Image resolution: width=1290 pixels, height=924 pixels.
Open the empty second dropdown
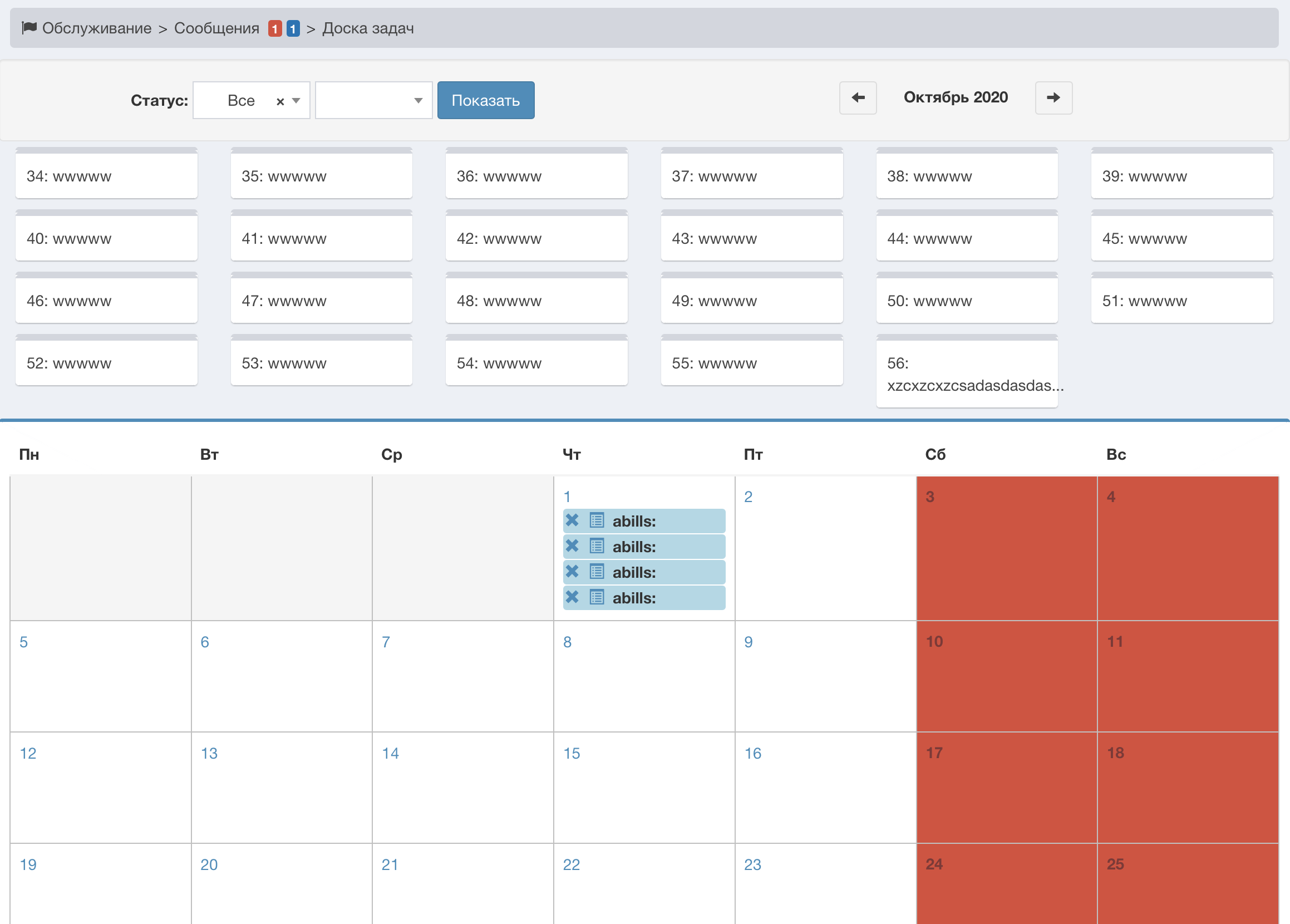tap(373, 101)
